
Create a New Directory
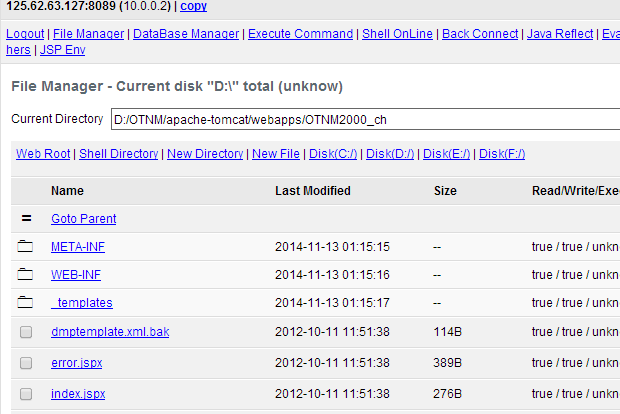pos(205,154)
